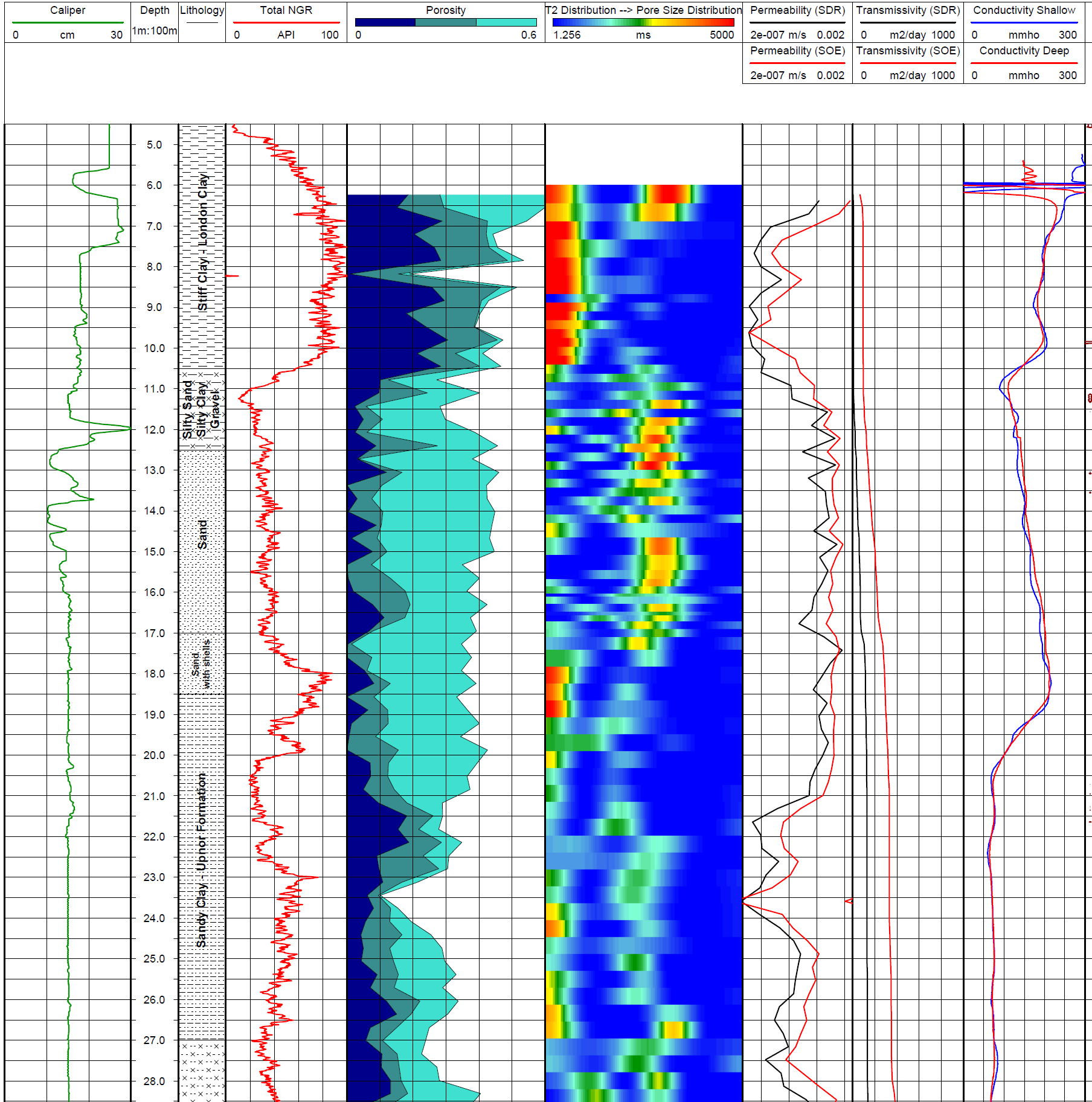1092x1102 pixels.
Task: Click the Lithology column header
Action: [202, 10]
